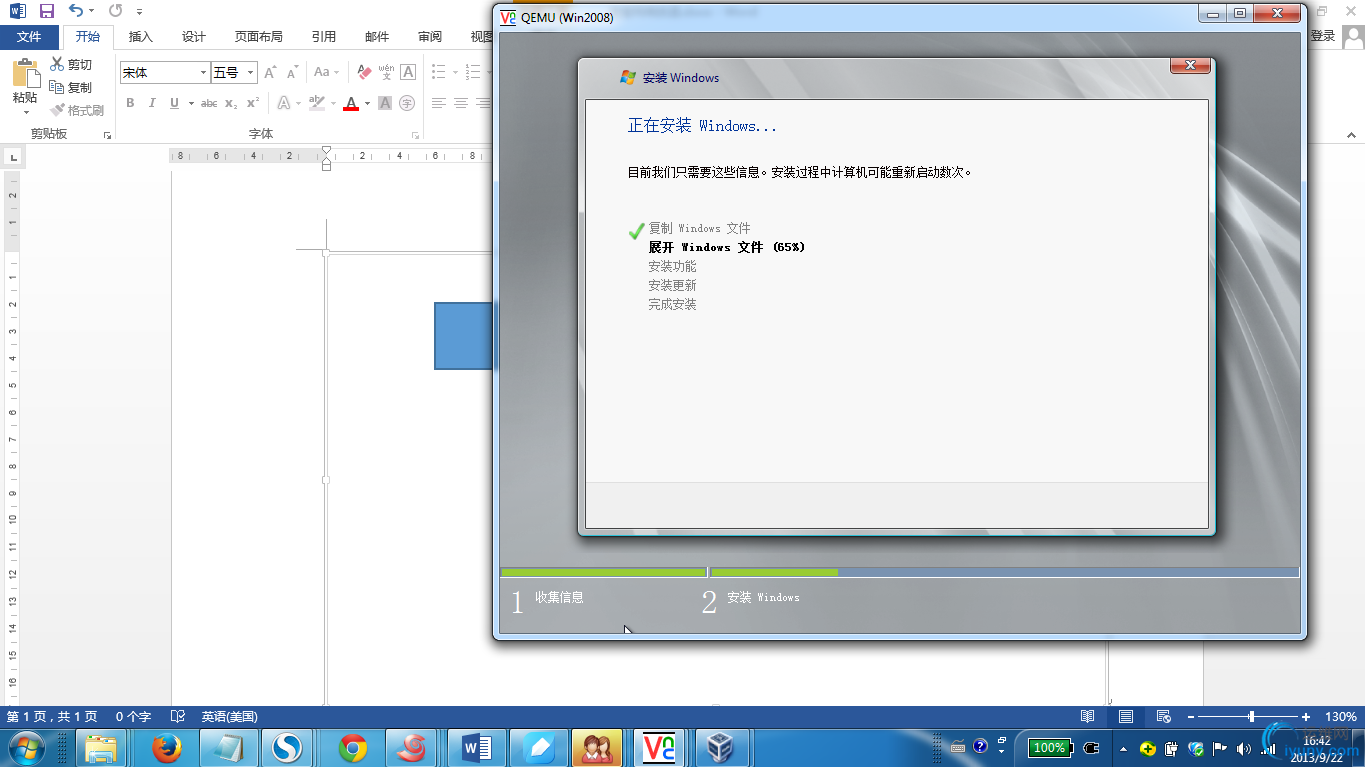Open Firefox from the taskbar
Viewport: 1365px width, 767px height.
point(165,747)
